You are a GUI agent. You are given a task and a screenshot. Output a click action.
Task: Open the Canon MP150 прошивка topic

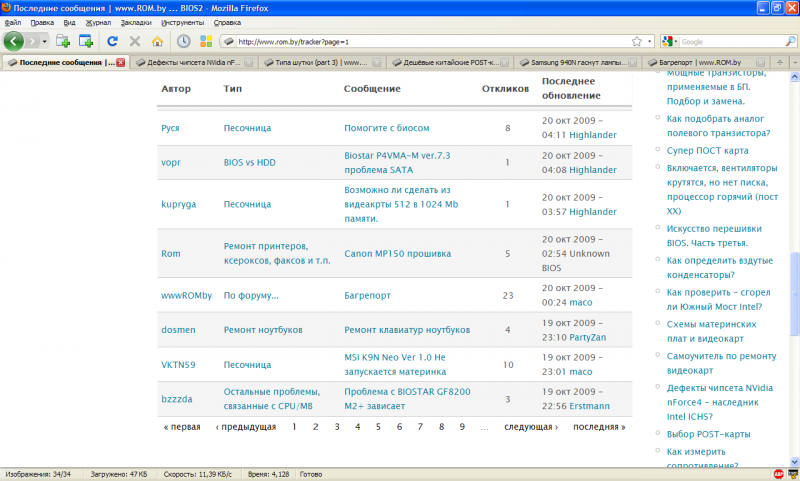click(x=397, y=254)
